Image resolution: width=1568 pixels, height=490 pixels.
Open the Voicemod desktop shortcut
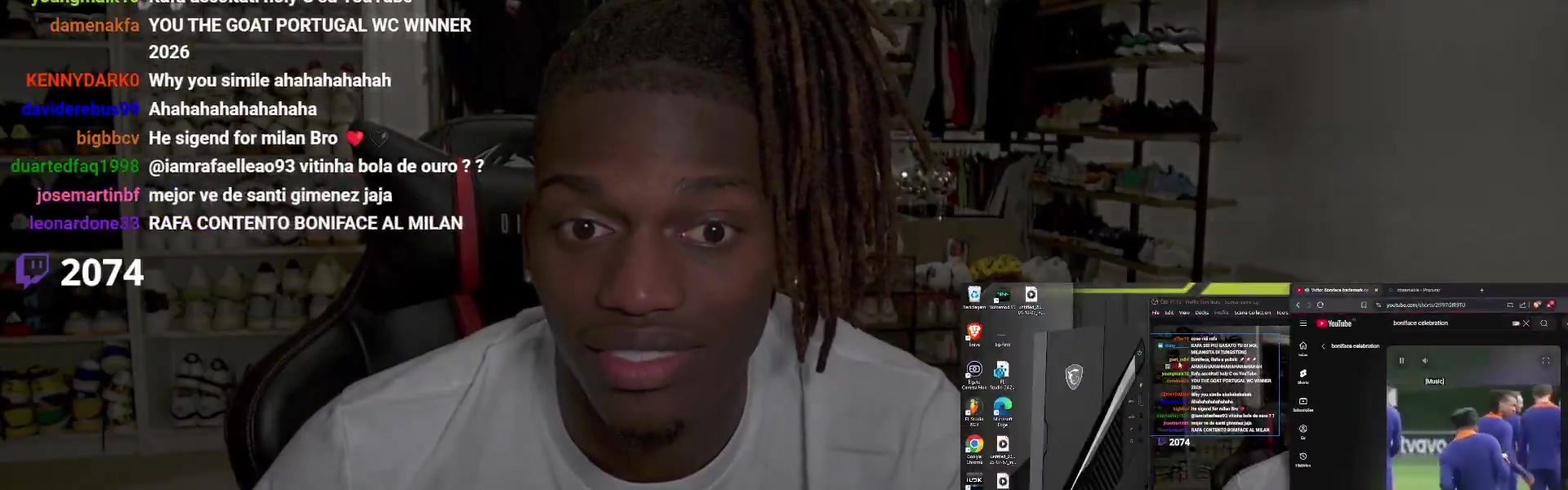click(1002, 295)
